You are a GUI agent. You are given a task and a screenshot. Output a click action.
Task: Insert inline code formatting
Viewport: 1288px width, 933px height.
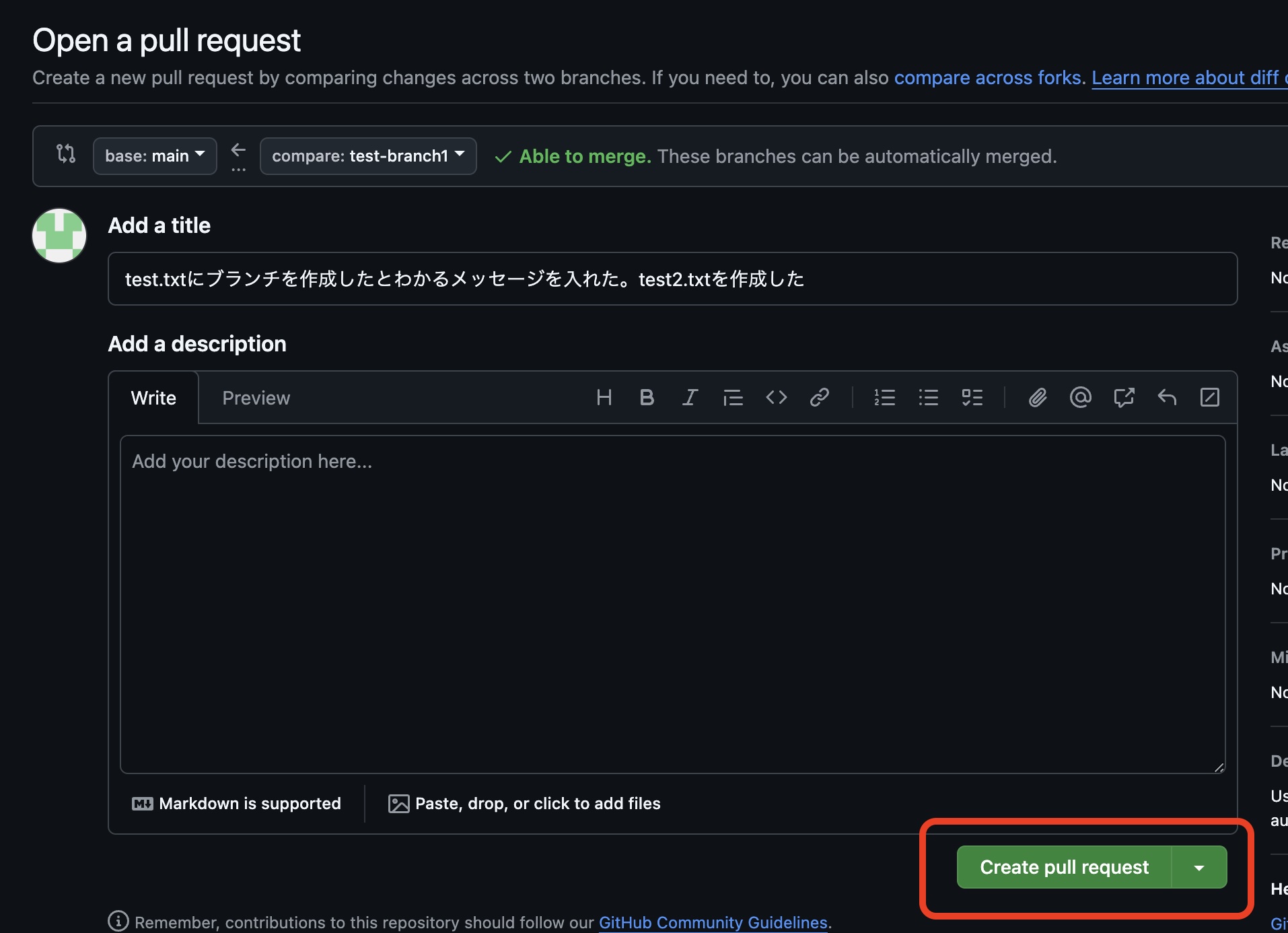[x=776, y=397]
